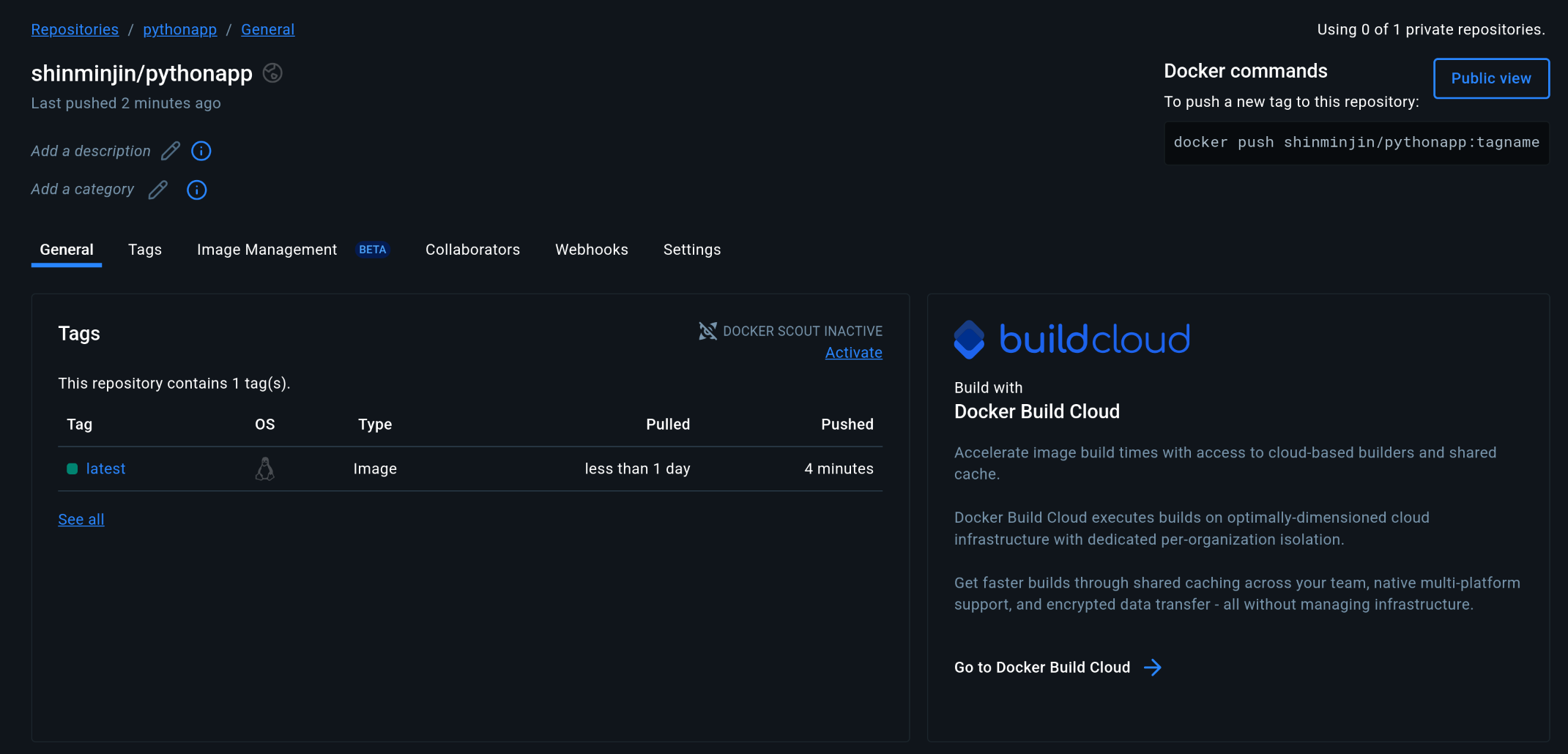Open the pythonapp breadcrumb link
This screenshot has width=1568, height=754.
180,29
